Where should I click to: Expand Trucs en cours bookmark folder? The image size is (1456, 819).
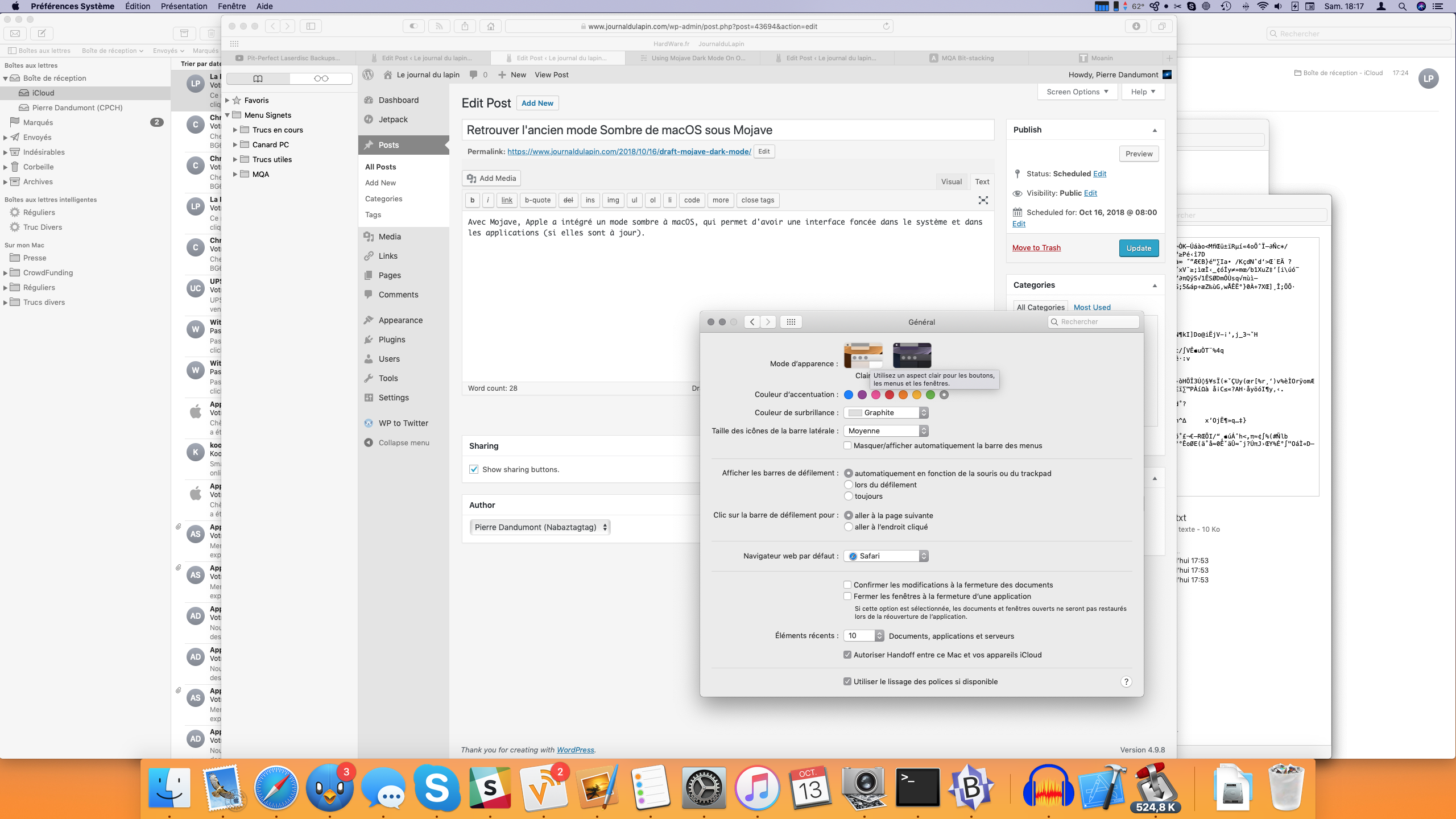click(x=235, y=130)
